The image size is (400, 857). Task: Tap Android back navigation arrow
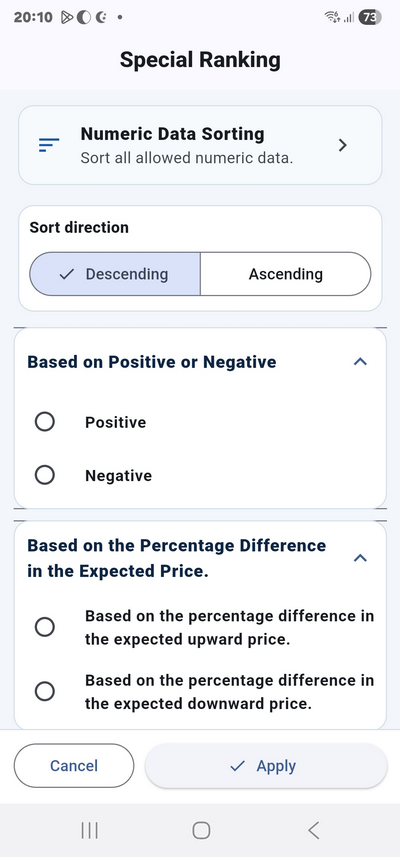click(313, 830)
